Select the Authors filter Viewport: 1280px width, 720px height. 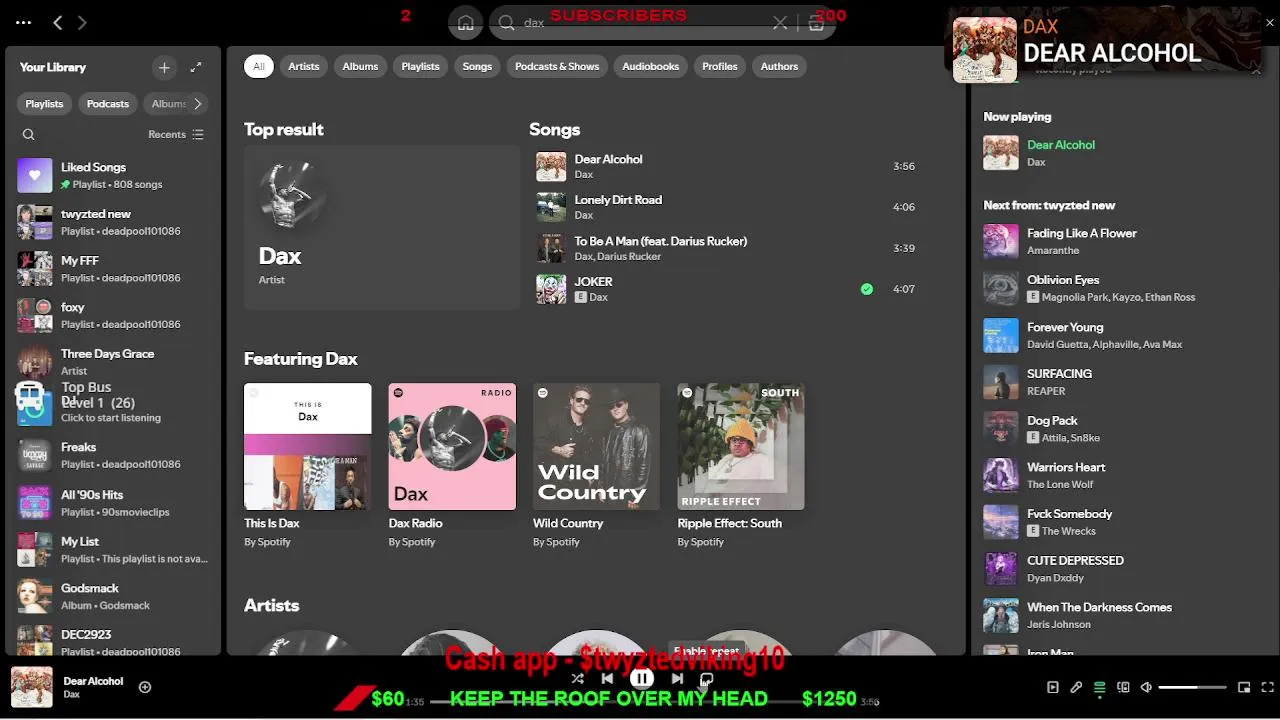tap(779, 66)
